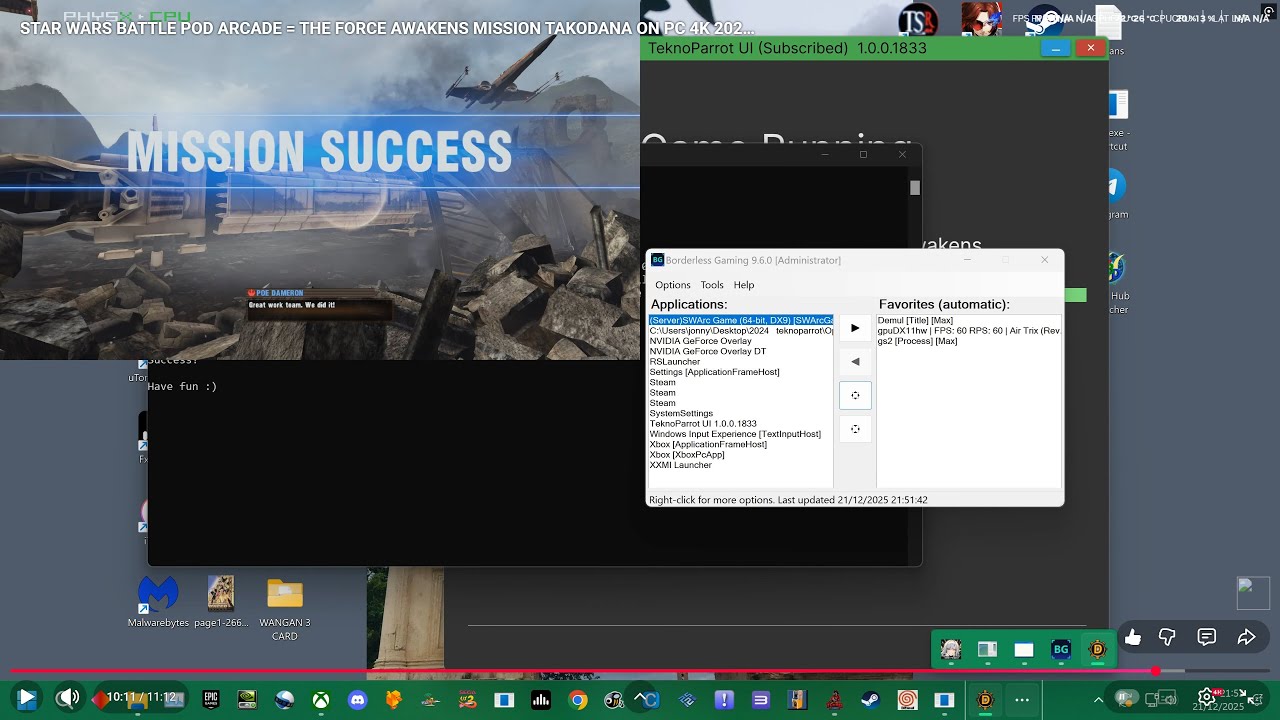Select XXMI Launcher in Applications list

[681, 465]
